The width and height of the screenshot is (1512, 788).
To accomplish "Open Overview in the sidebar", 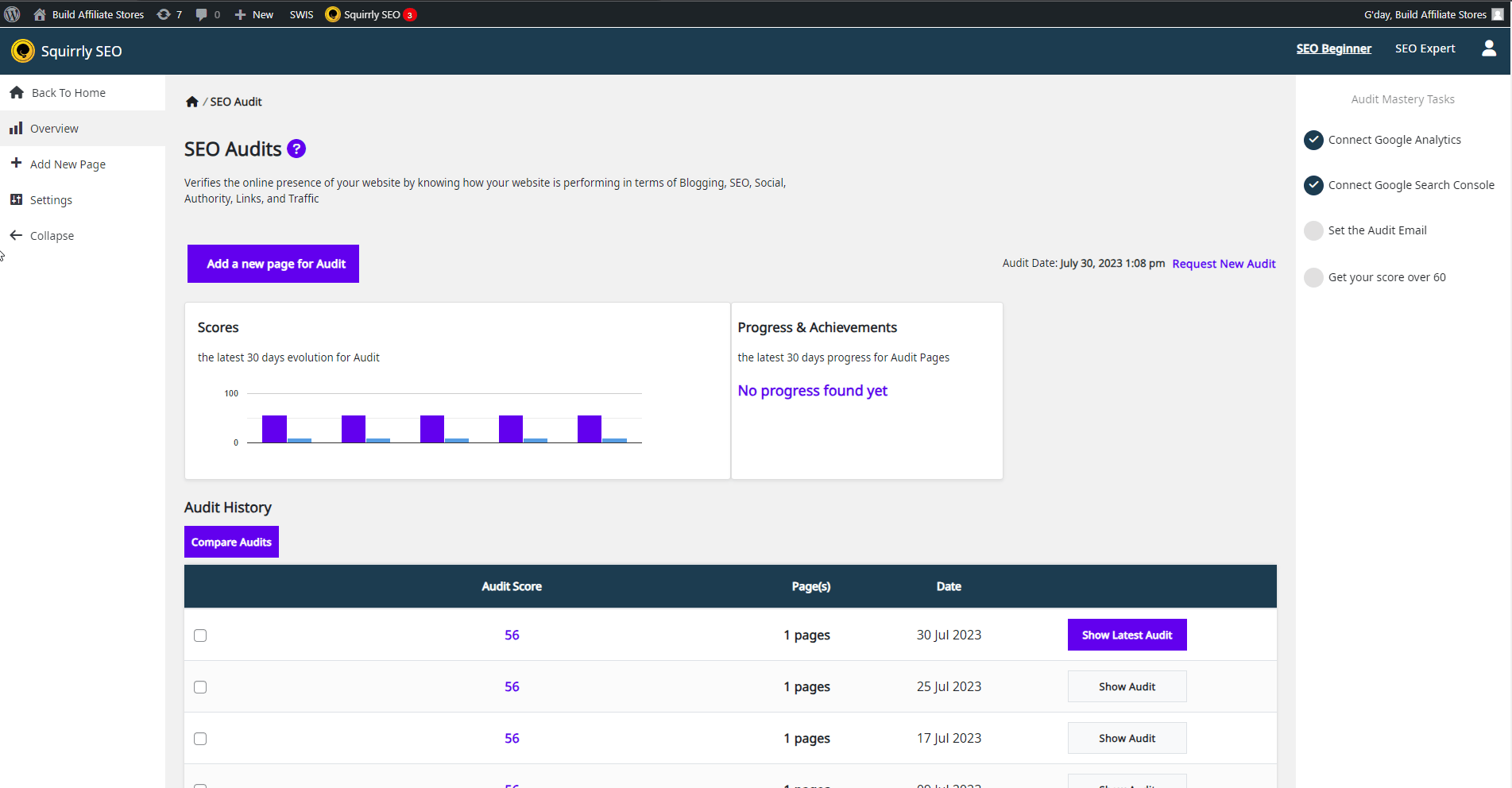I will (54, 129).
